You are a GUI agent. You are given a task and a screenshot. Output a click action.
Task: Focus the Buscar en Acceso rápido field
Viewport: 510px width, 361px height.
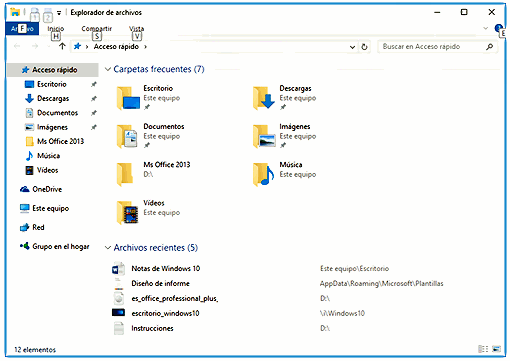click(x=437, y=47)
